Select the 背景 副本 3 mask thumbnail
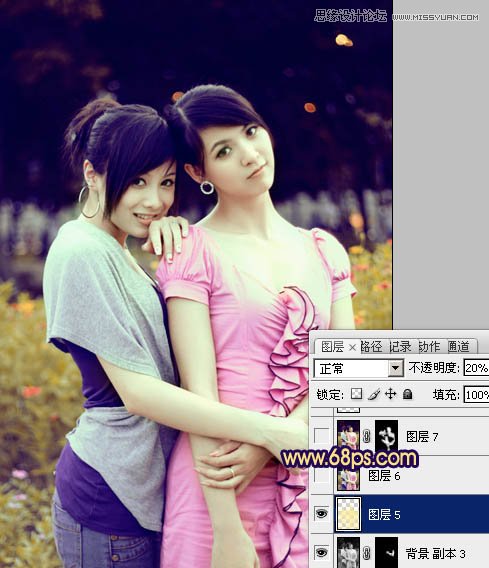 (386, 553)
